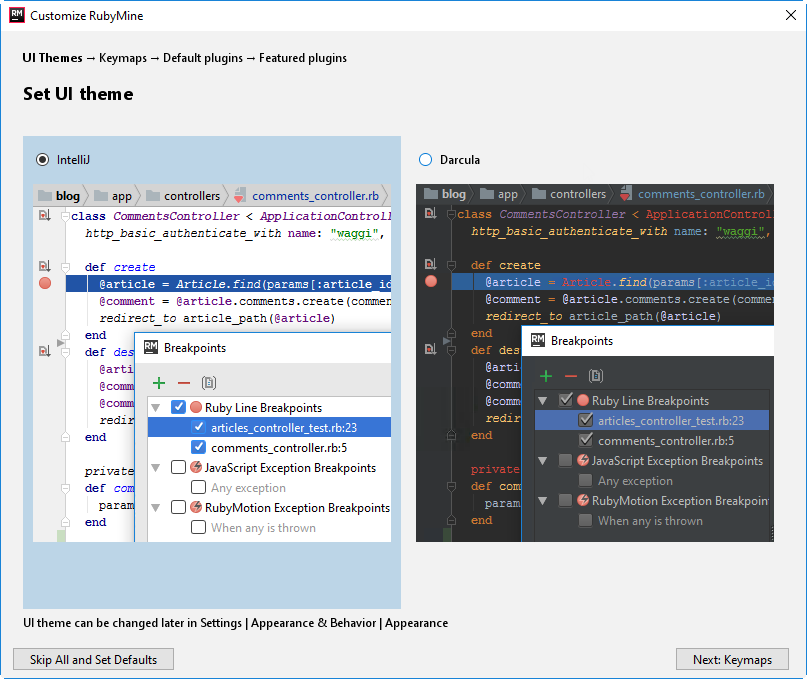Toggle Ruby Line Breakpoints checkbox in light preview

tap(178, 407)
